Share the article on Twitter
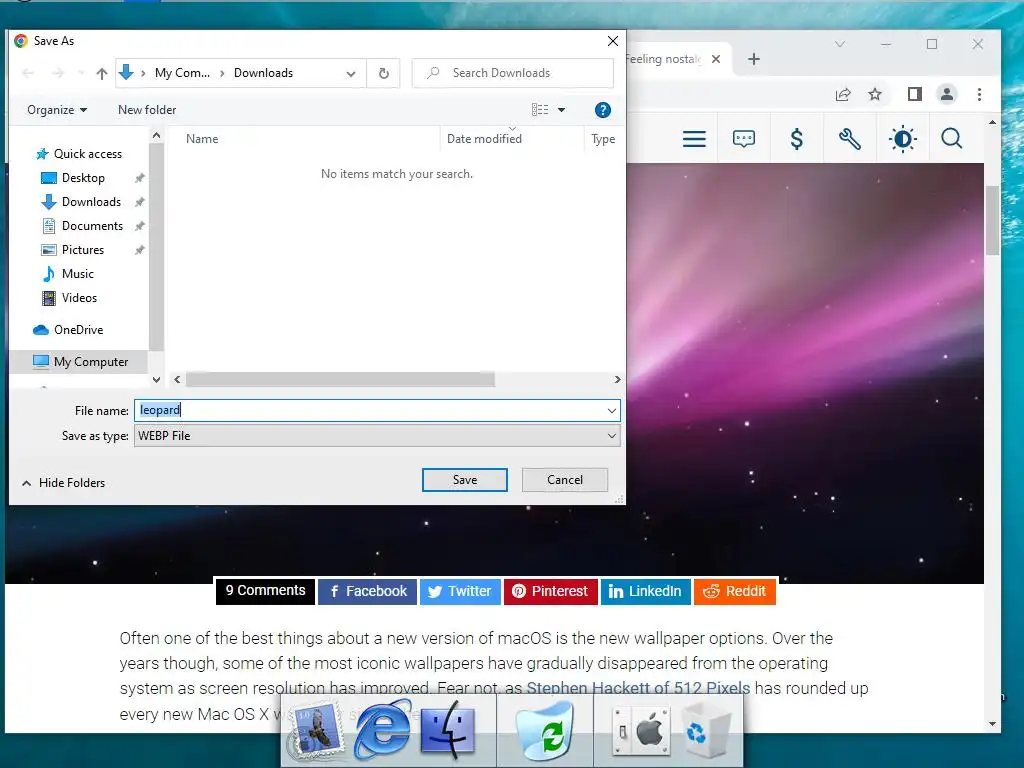Viewport: 1024px width, 768px height. click(460, 591)
